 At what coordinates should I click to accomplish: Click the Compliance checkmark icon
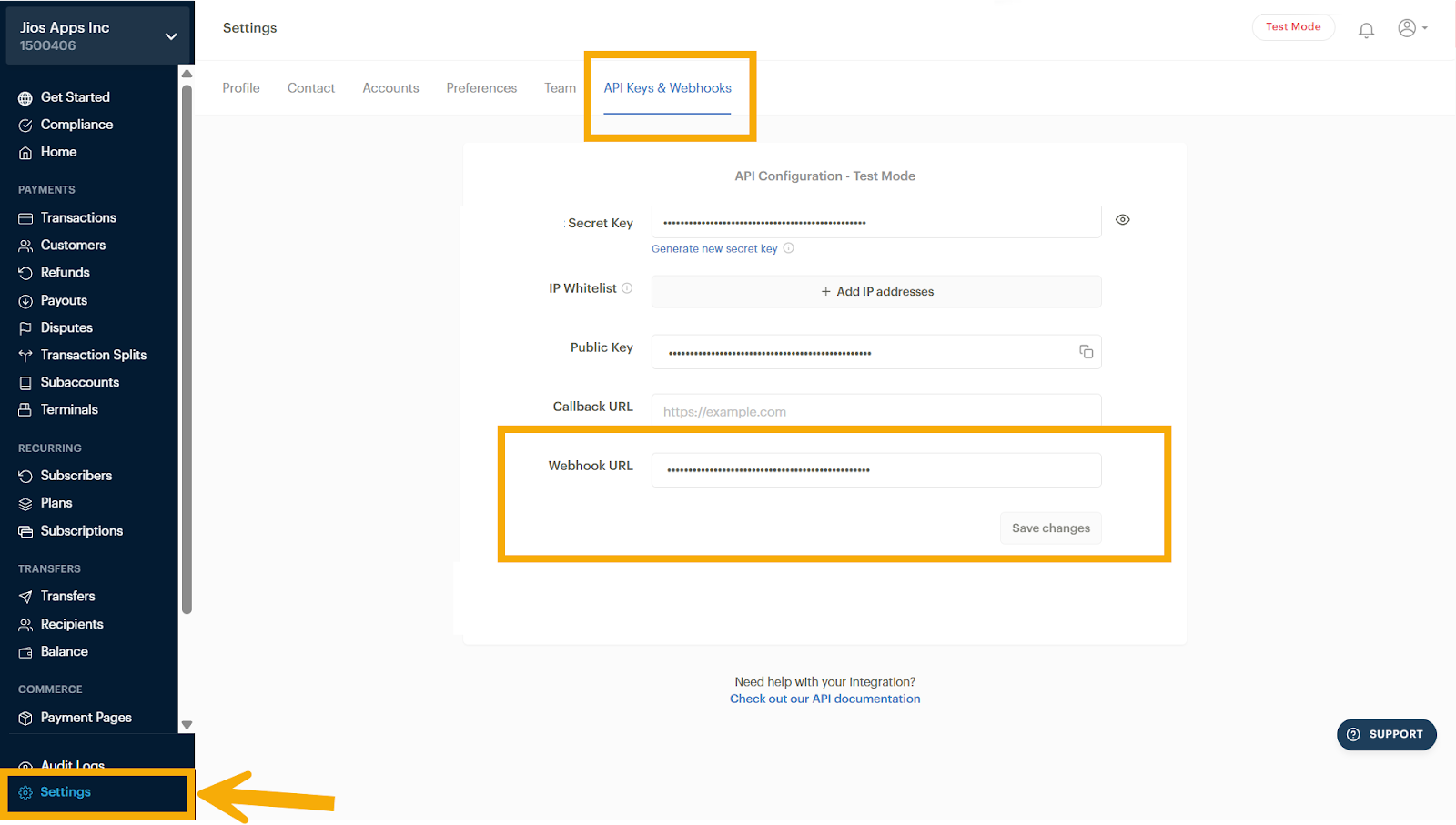pos(25,126)
